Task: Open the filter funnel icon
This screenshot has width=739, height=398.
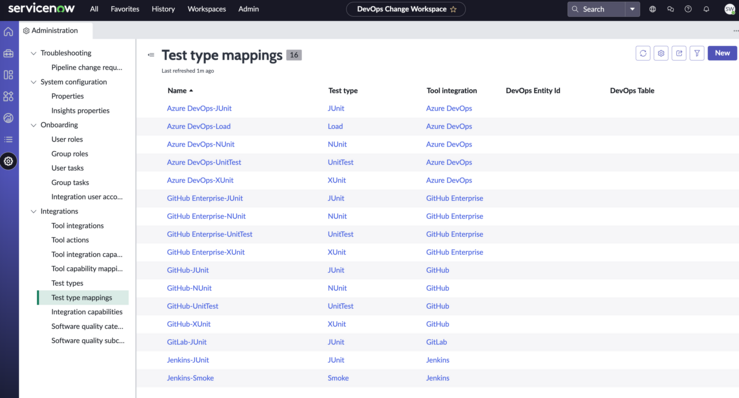Action: [697, 53]
